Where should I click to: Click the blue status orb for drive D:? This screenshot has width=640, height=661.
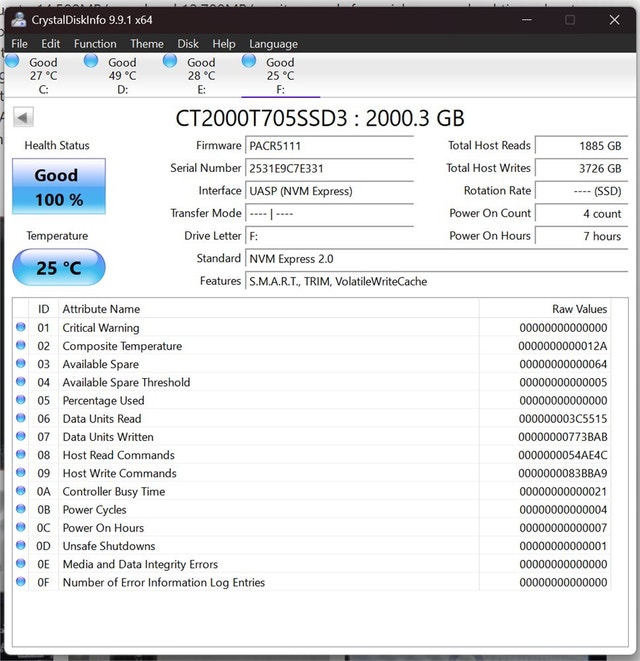(x=91, y=61)
